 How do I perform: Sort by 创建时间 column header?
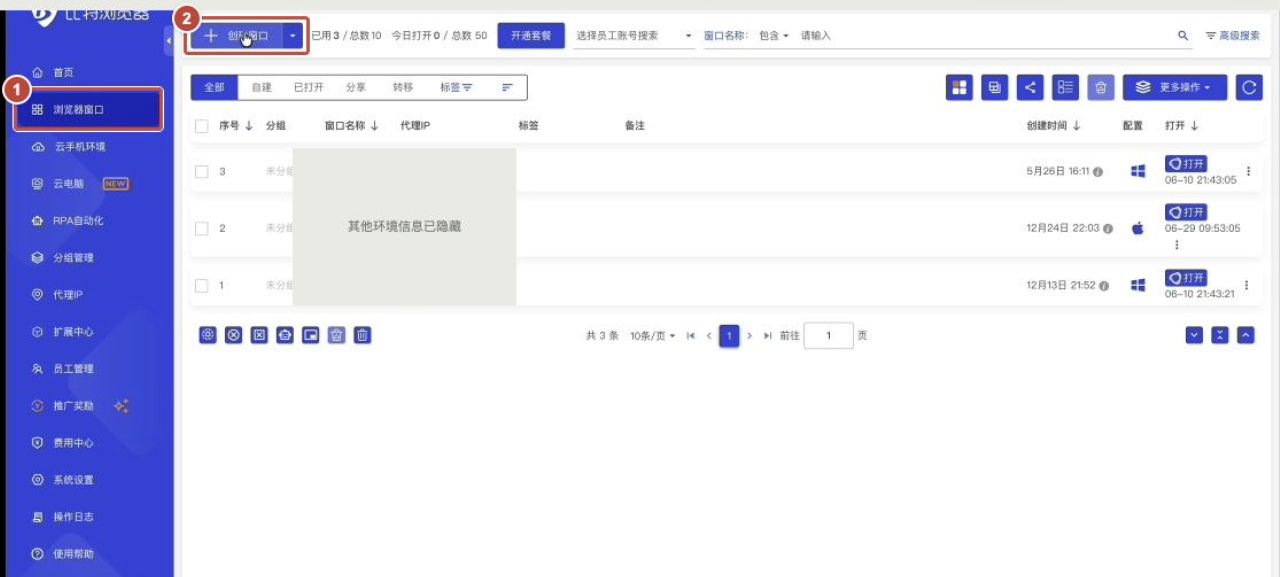coord(1054,126)
